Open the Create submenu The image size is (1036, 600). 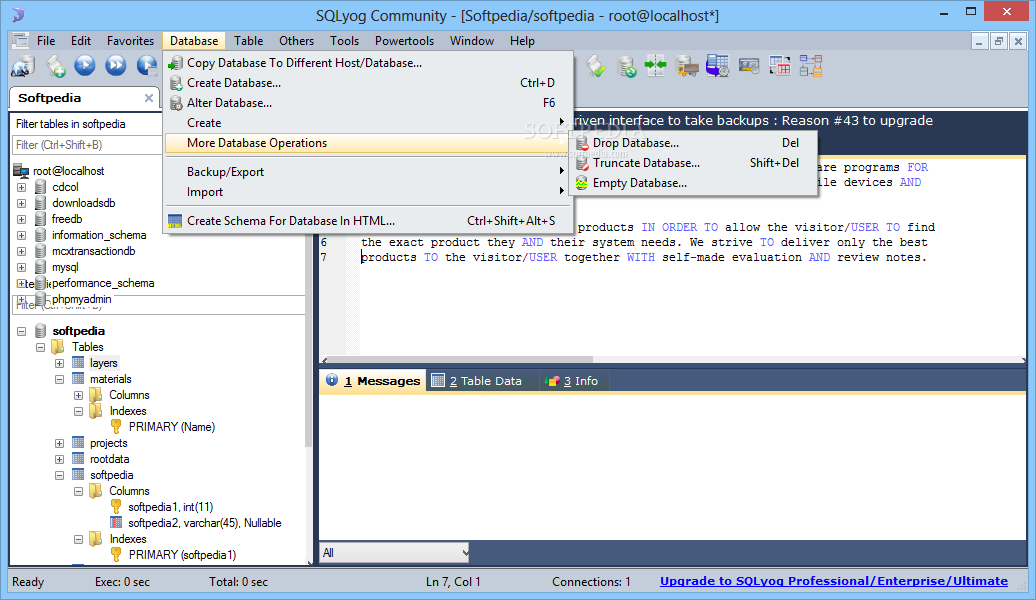pos(367,123)
